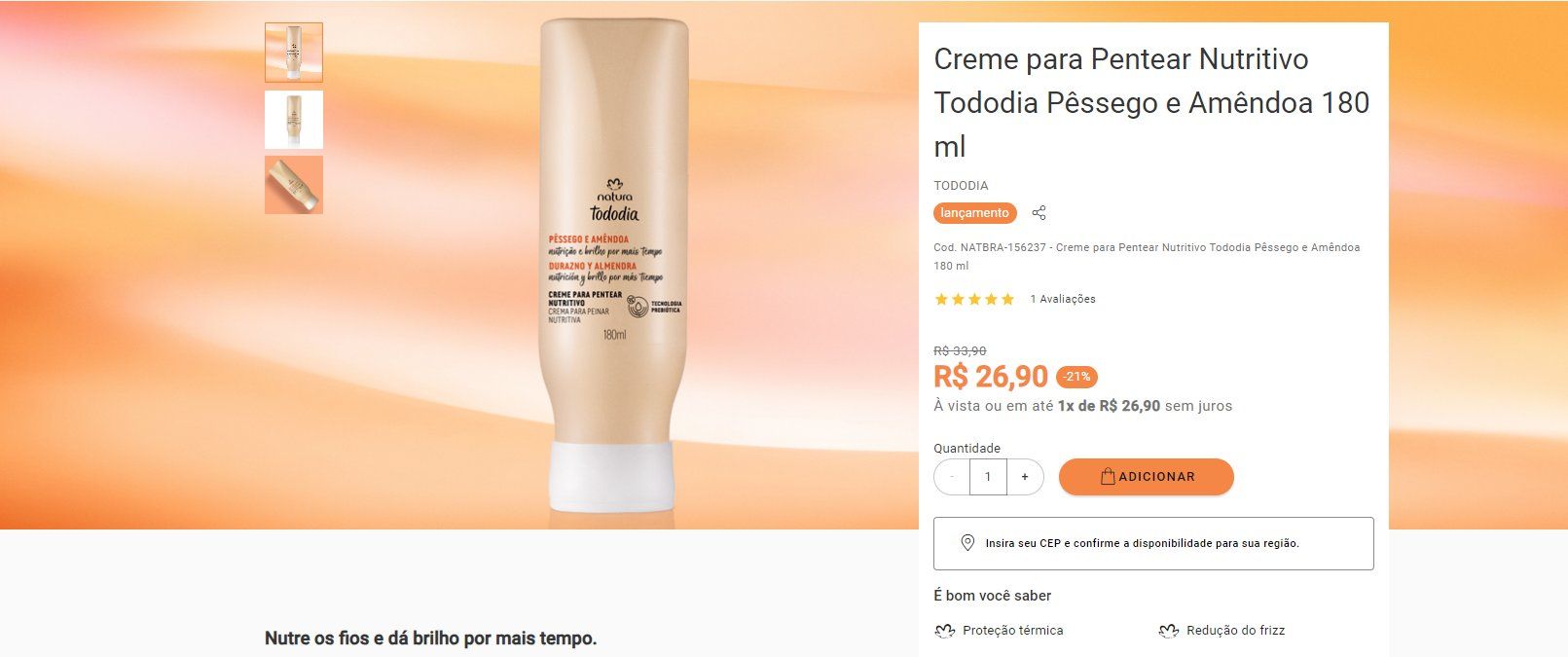Open the 1 Avaliações reviews link
Viewport: 1568px width, 657px height.
coord(1063,299)
